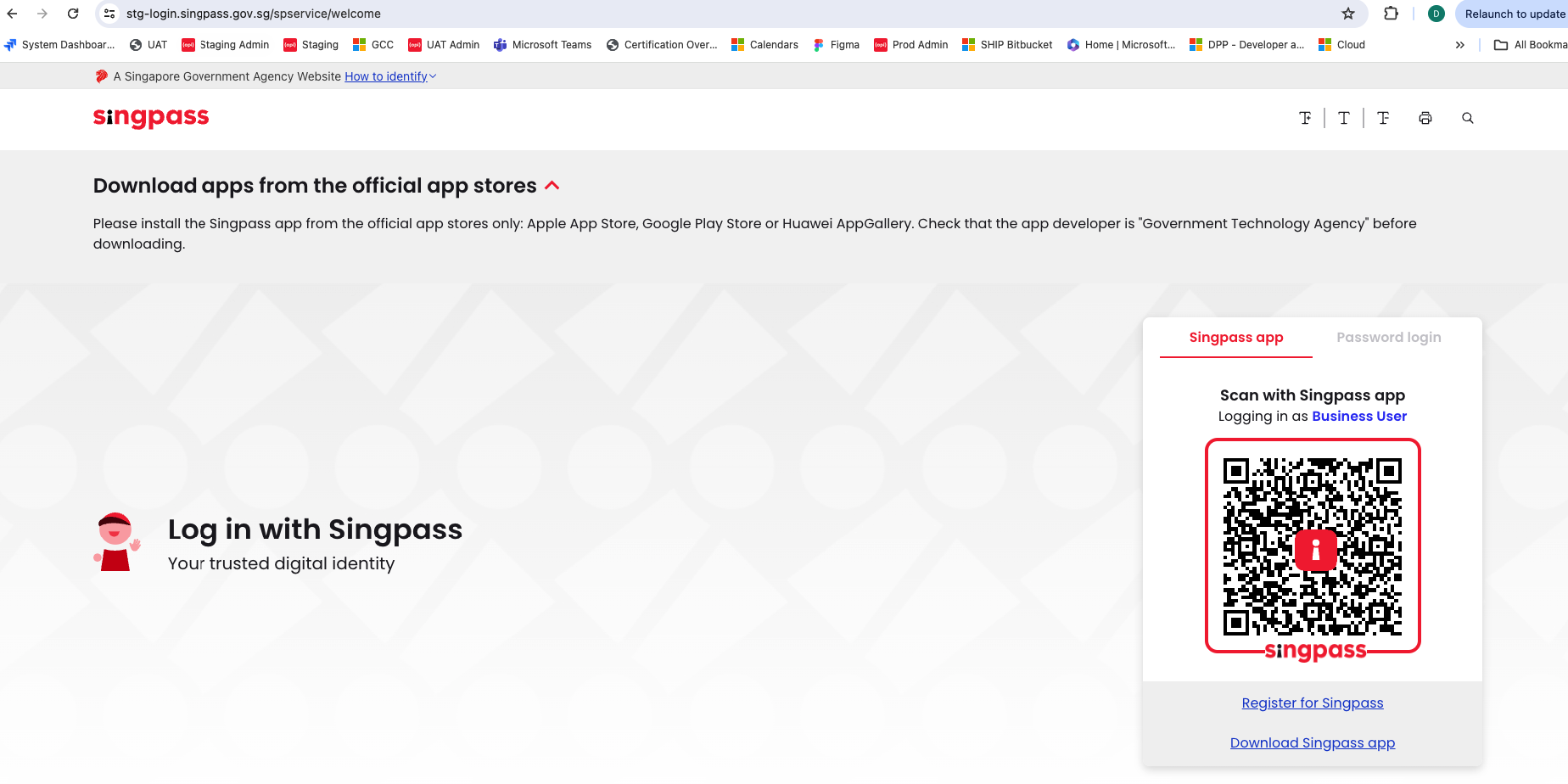Image resolution: width=1568 pixels, height=784 pixels.
Task: Select the Singpass app tab
Action: click(x=1236, y=338)
